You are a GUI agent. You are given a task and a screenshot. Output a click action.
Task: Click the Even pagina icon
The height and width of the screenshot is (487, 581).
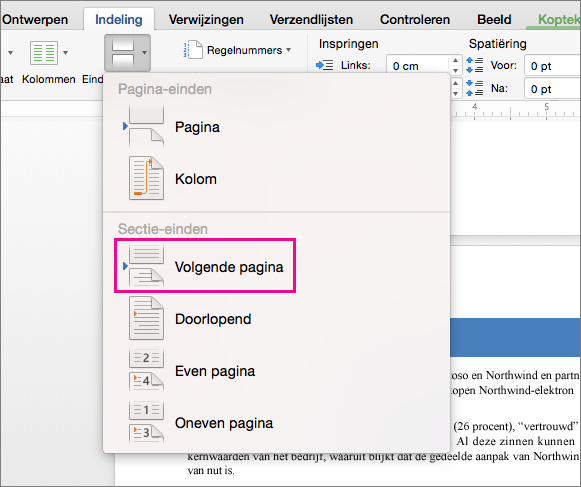coord(146,370)
